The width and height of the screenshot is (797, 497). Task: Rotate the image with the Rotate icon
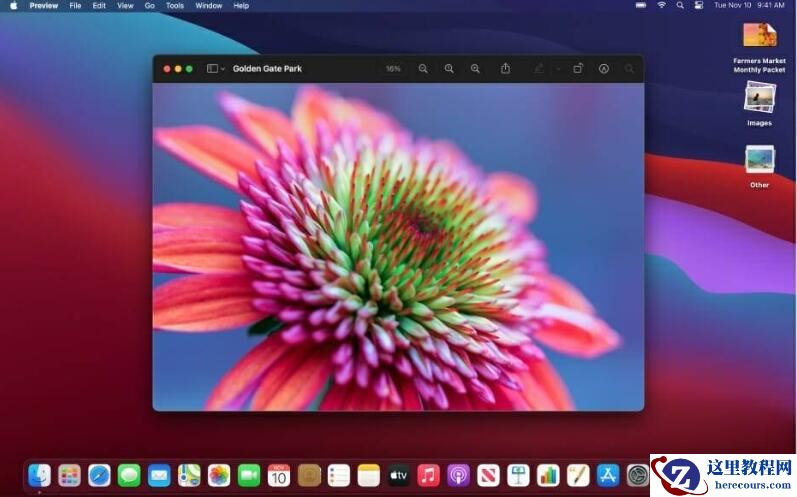click(x=578, y=68)
